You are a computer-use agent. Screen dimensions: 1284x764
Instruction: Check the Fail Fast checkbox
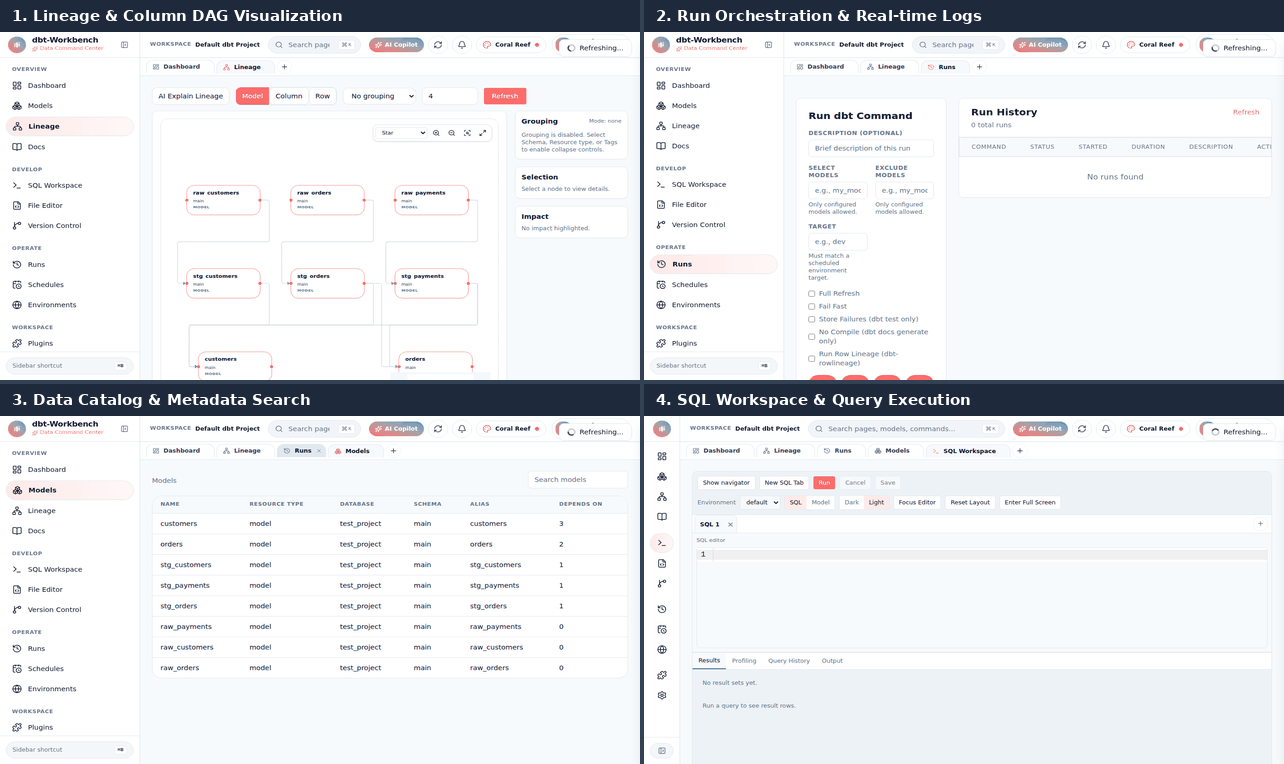pos(812,307)
